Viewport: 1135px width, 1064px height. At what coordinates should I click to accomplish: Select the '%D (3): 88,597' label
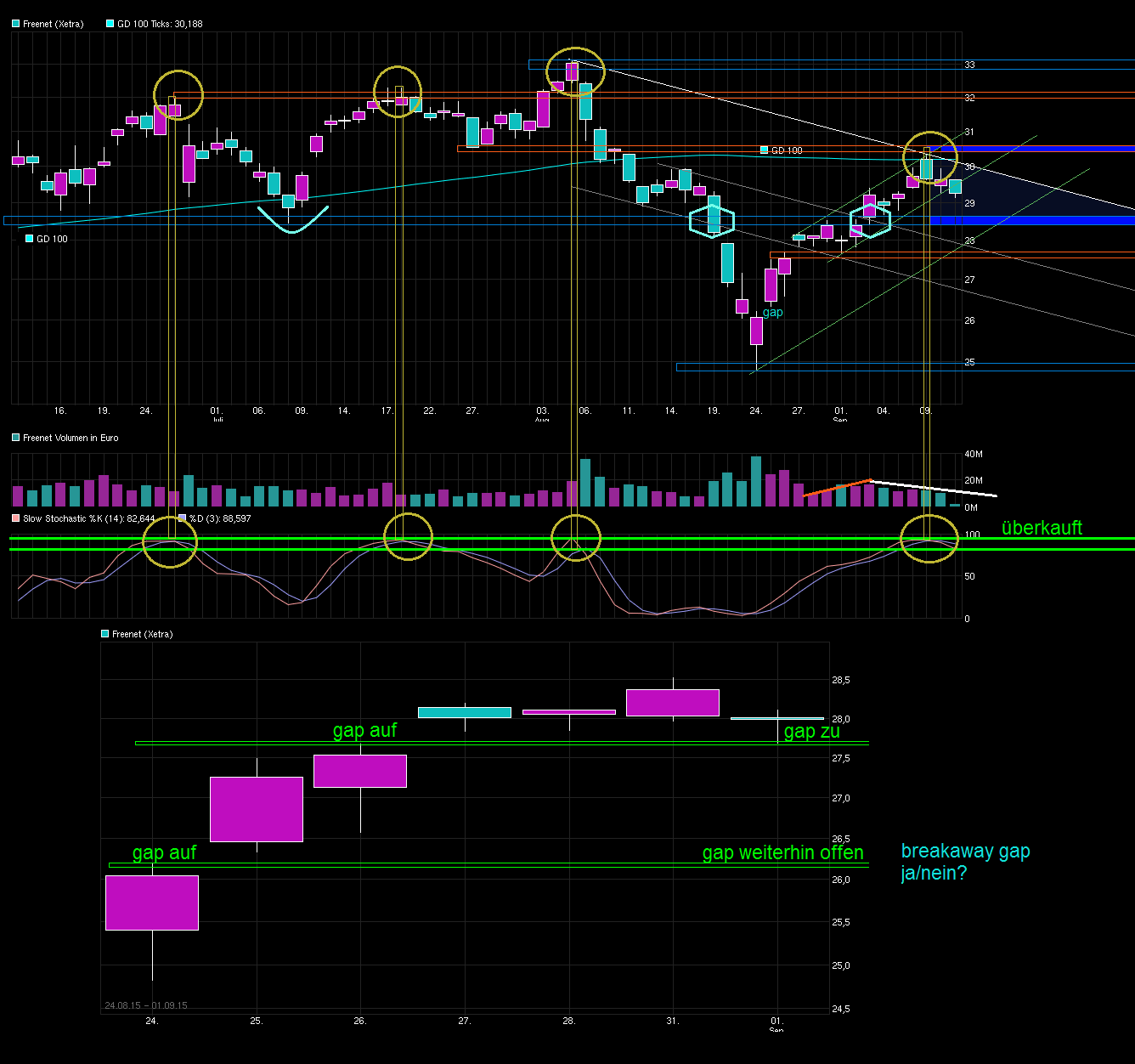(220, 518)
